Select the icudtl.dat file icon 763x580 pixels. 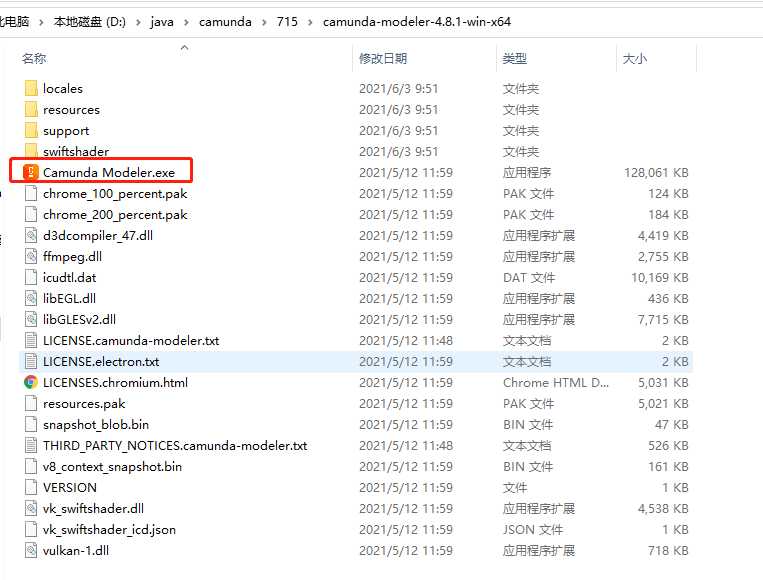point(31,277)
